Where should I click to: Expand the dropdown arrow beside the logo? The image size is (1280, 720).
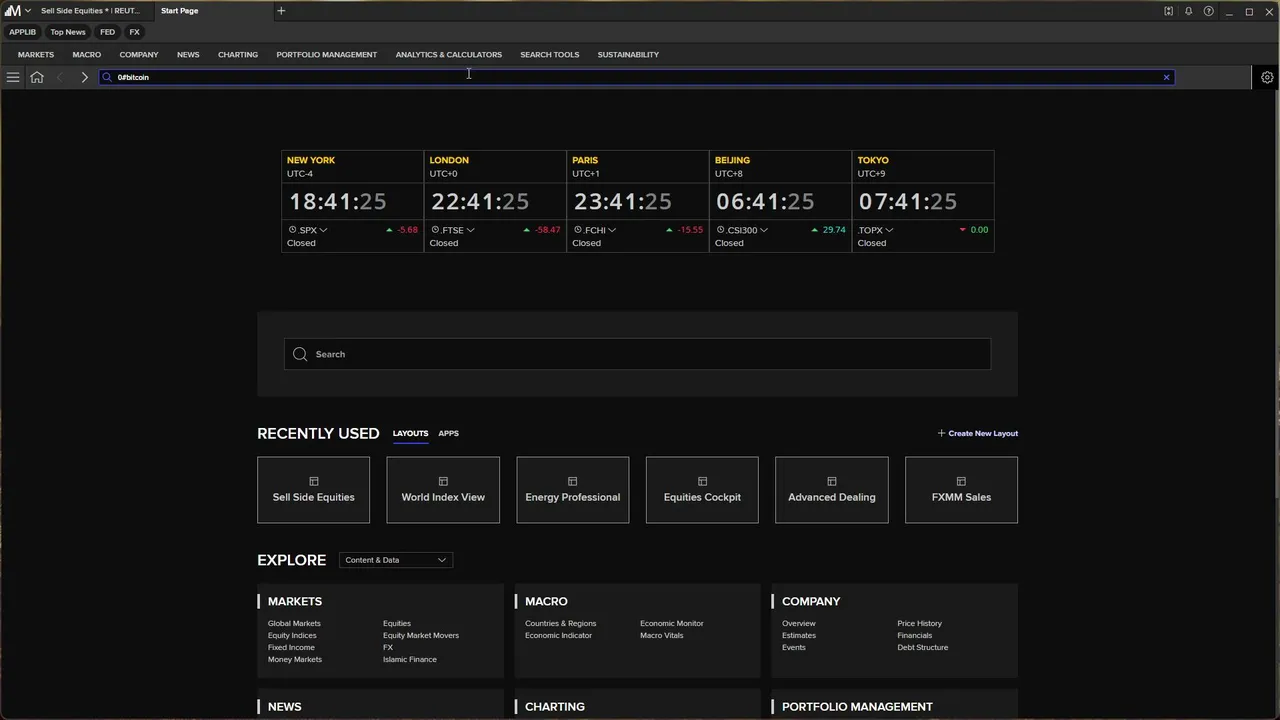coord(28,11)
